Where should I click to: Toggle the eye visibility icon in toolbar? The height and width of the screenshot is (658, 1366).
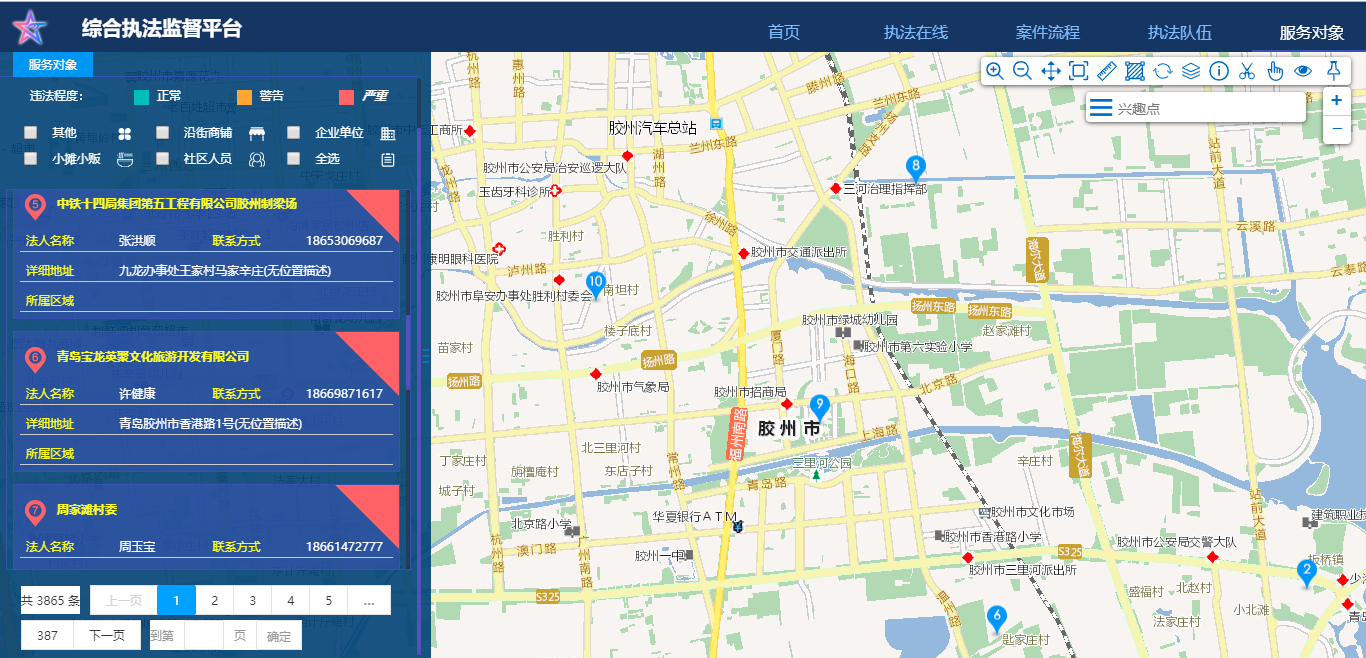1302,71
